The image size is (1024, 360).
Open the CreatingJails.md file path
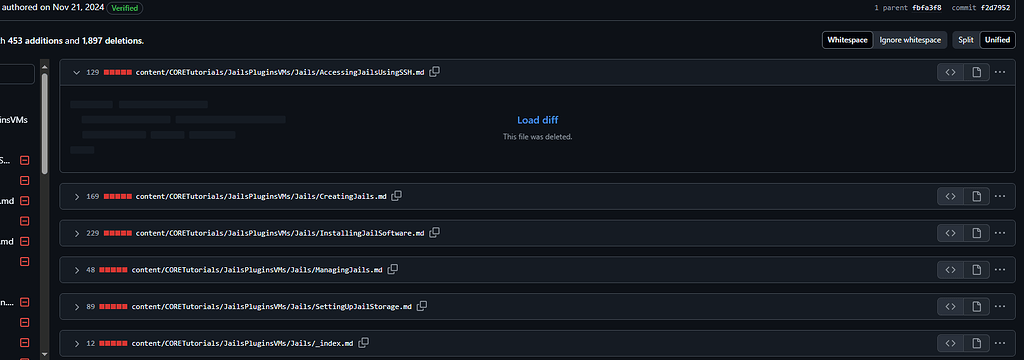click(261, 197)
